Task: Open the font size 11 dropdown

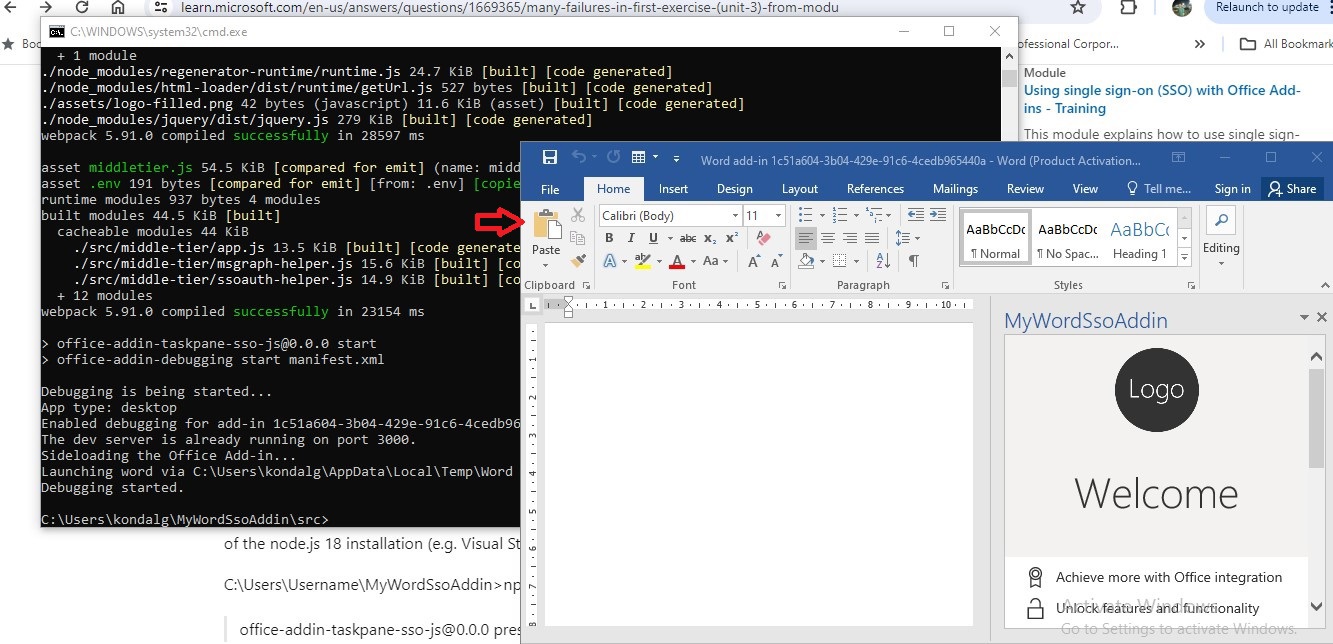Action: tap(780, 216)
